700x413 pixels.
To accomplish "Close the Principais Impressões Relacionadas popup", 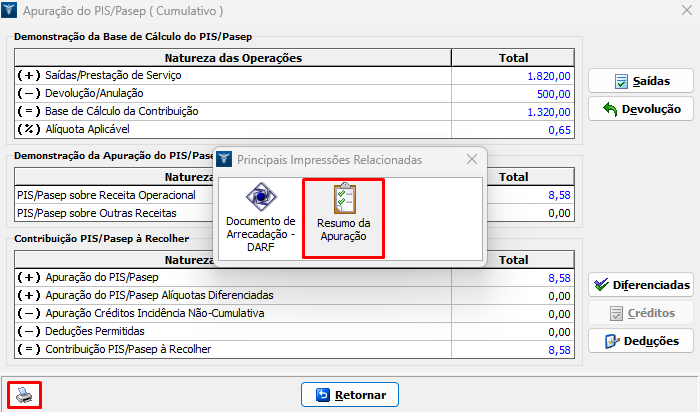I will 472,159.
